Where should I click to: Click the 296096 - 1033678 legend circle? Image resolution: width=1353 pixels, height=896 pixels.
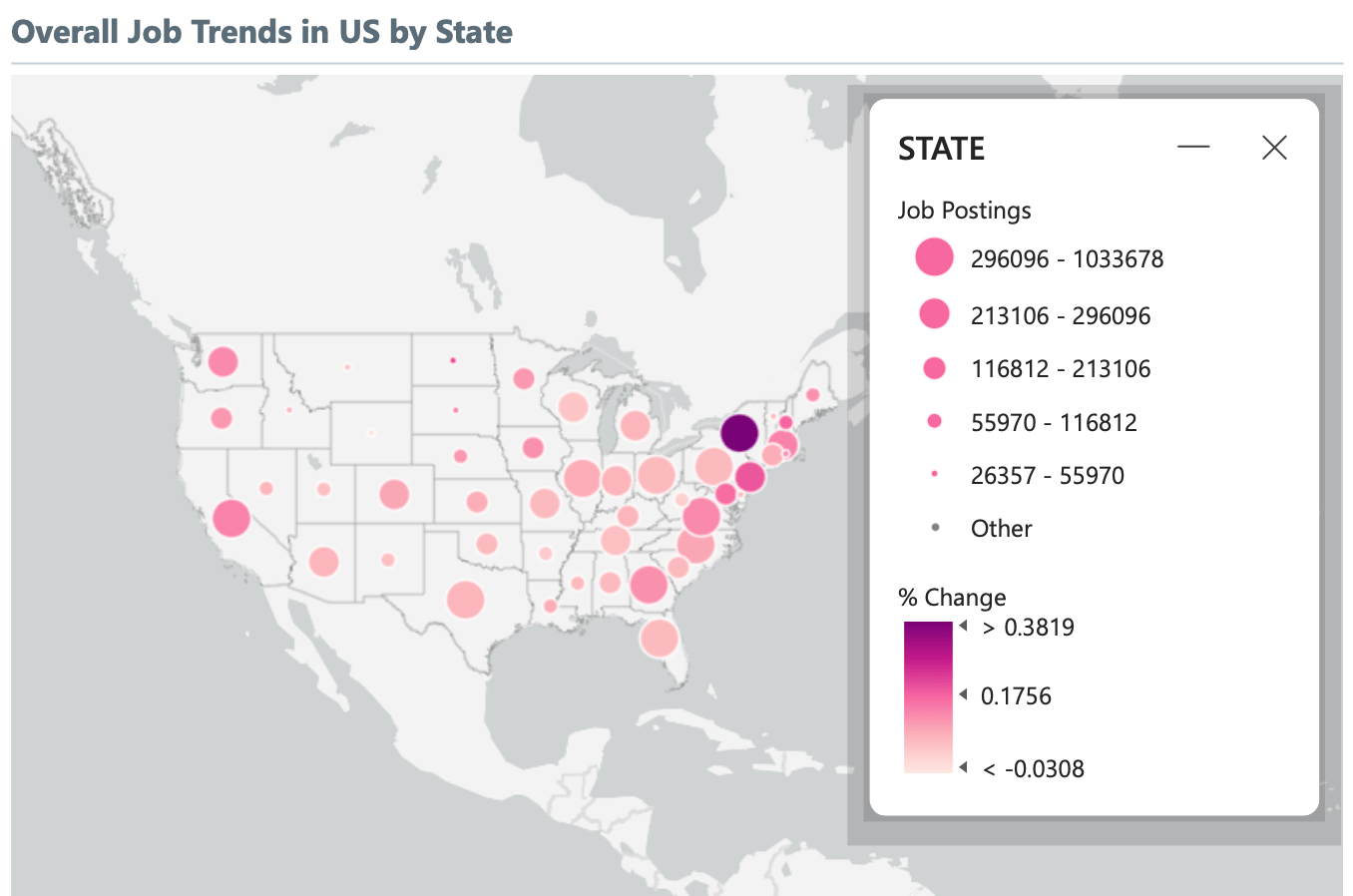935,257
